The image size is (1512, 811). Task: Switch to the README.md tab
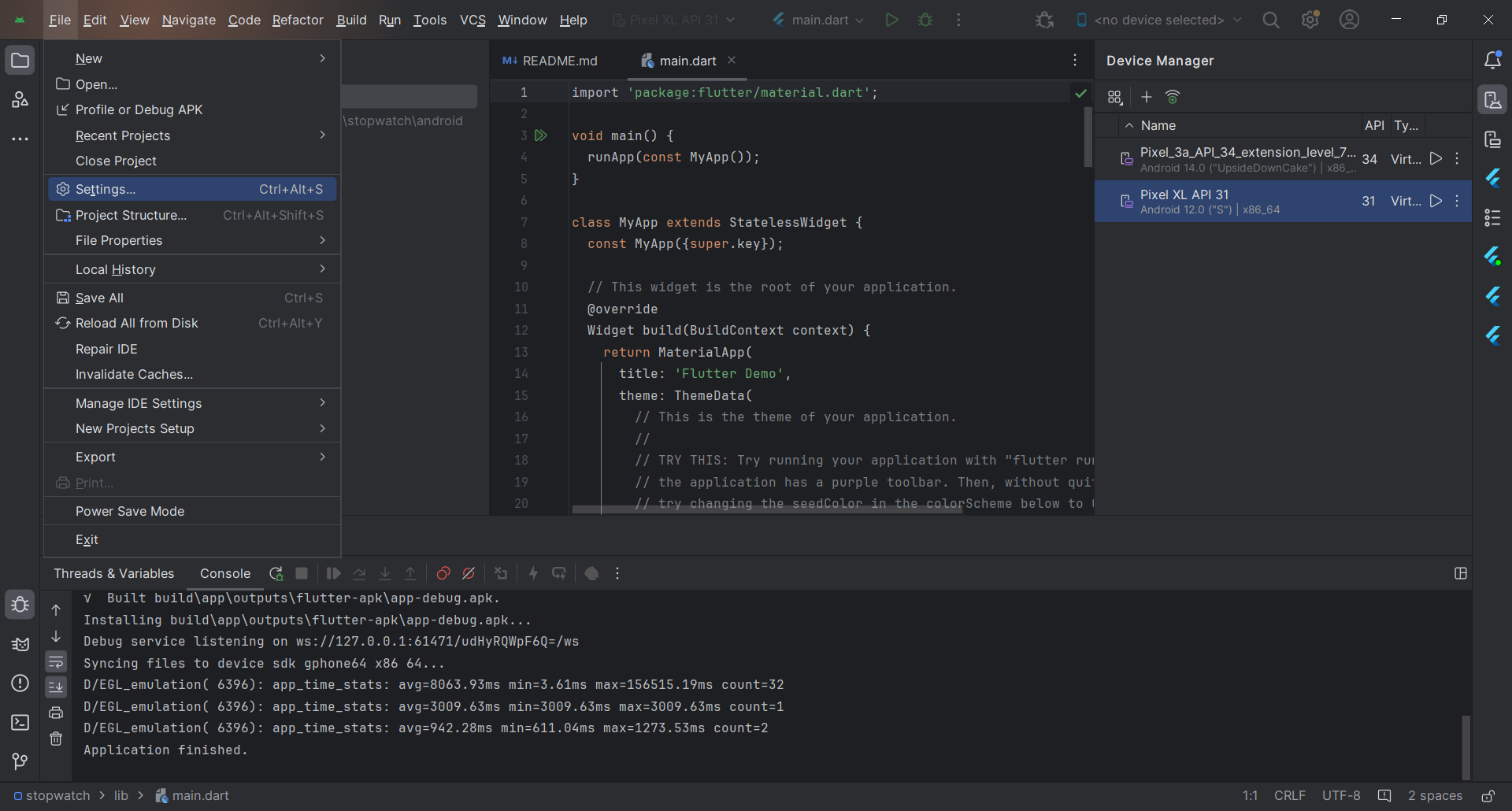point(550,61)
